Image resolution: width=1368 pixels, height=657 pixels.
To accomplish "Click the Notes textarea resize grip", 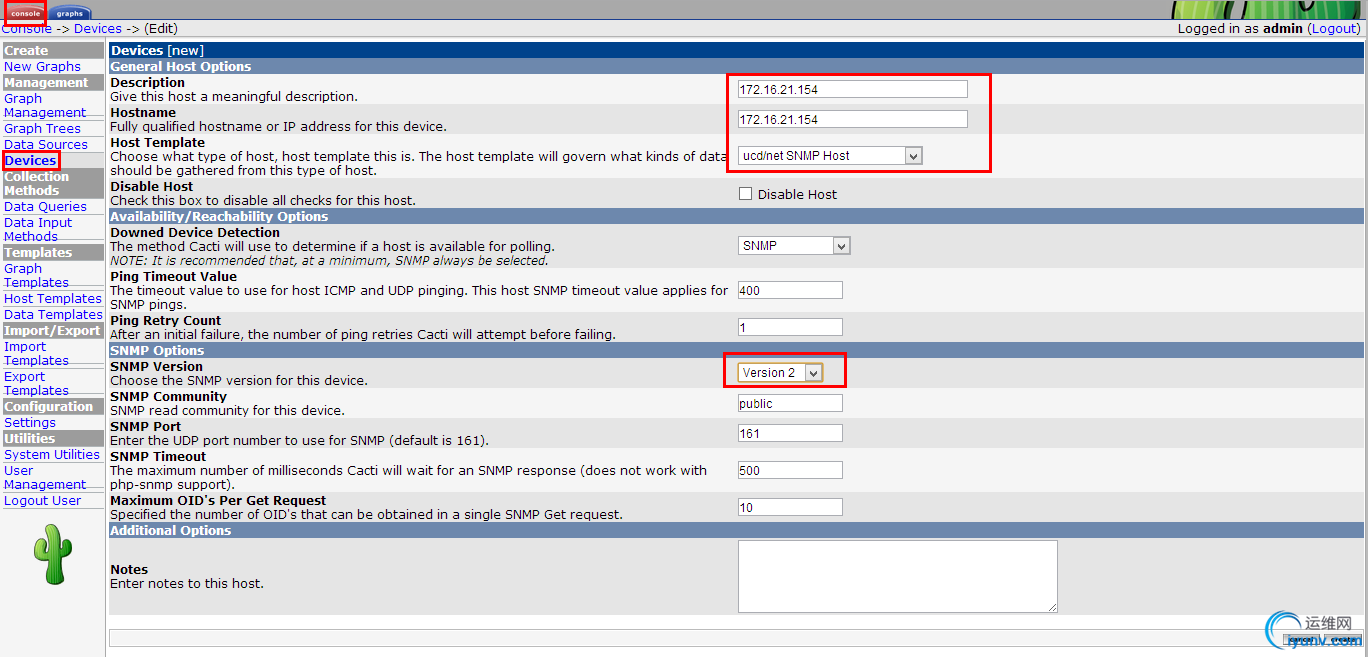I will pos(1052,606).
